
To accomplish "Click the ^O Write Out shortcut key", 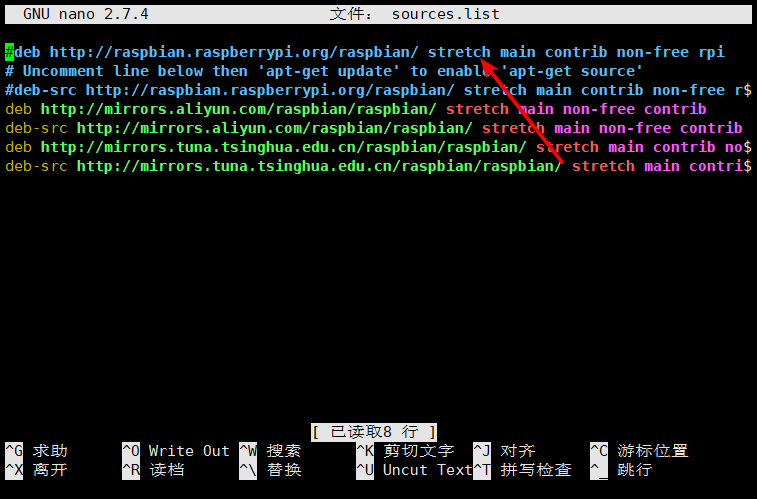I will pyautogui.click(x=131, y=451).
